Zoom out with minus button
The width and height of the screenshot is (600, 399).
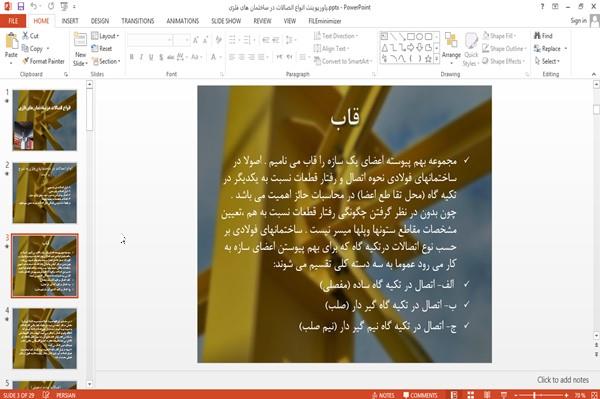tap(516, 395)
